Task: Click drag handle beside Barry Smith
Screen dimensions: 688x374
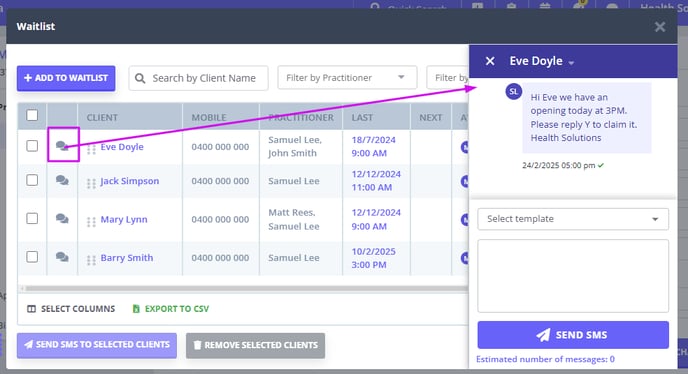Action: point(91,260)
